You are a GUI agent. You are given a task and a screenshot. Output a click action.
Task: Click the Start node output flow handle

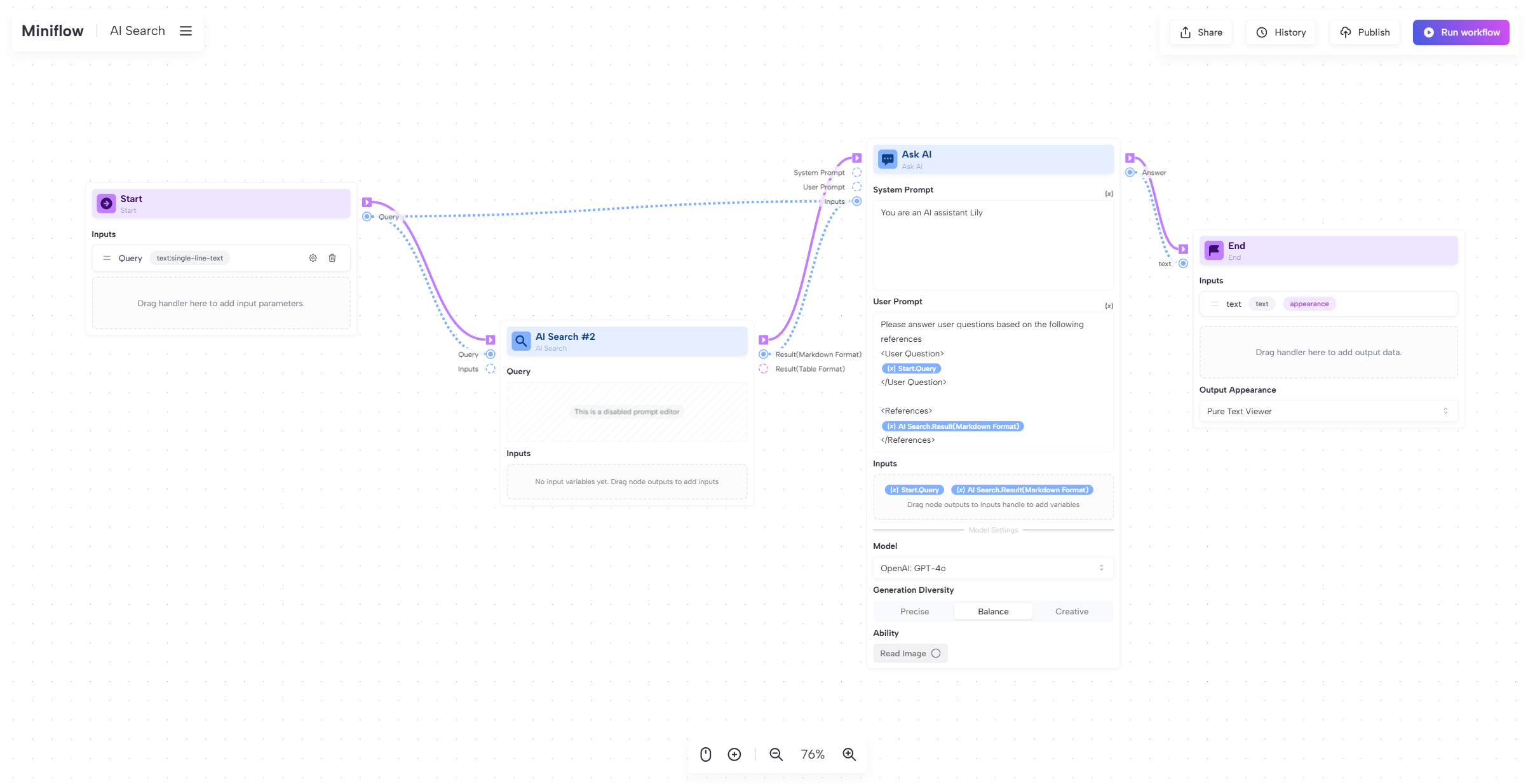tap(367, 202)
